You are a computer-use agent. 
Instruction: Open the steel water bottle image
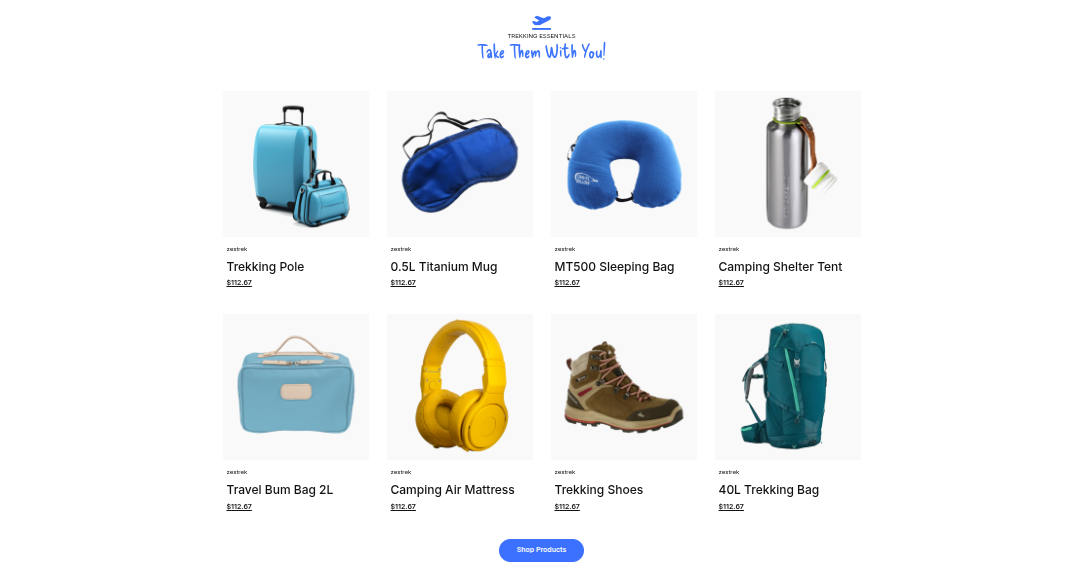coord(787,164)
